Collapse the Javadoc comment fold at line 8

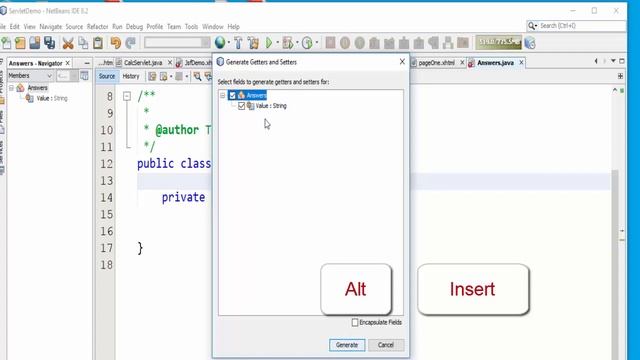(x=127, y=96)
